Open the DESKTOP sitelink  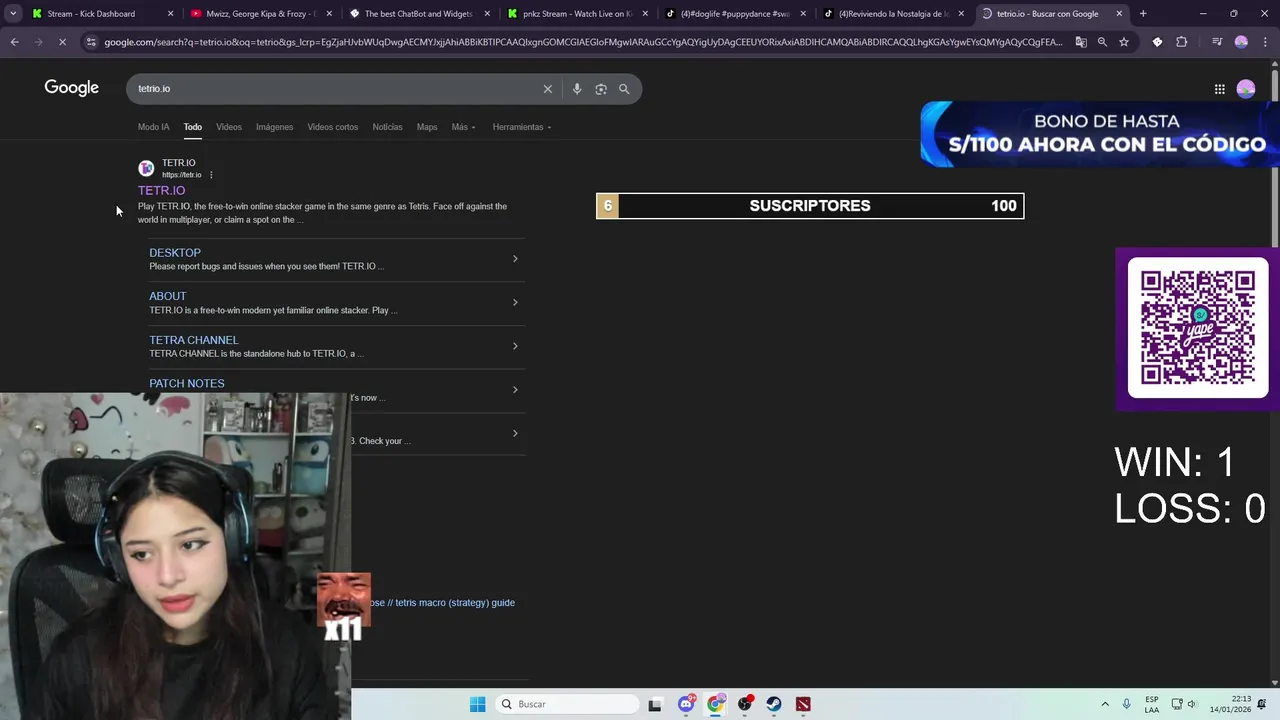coord(175,253)
